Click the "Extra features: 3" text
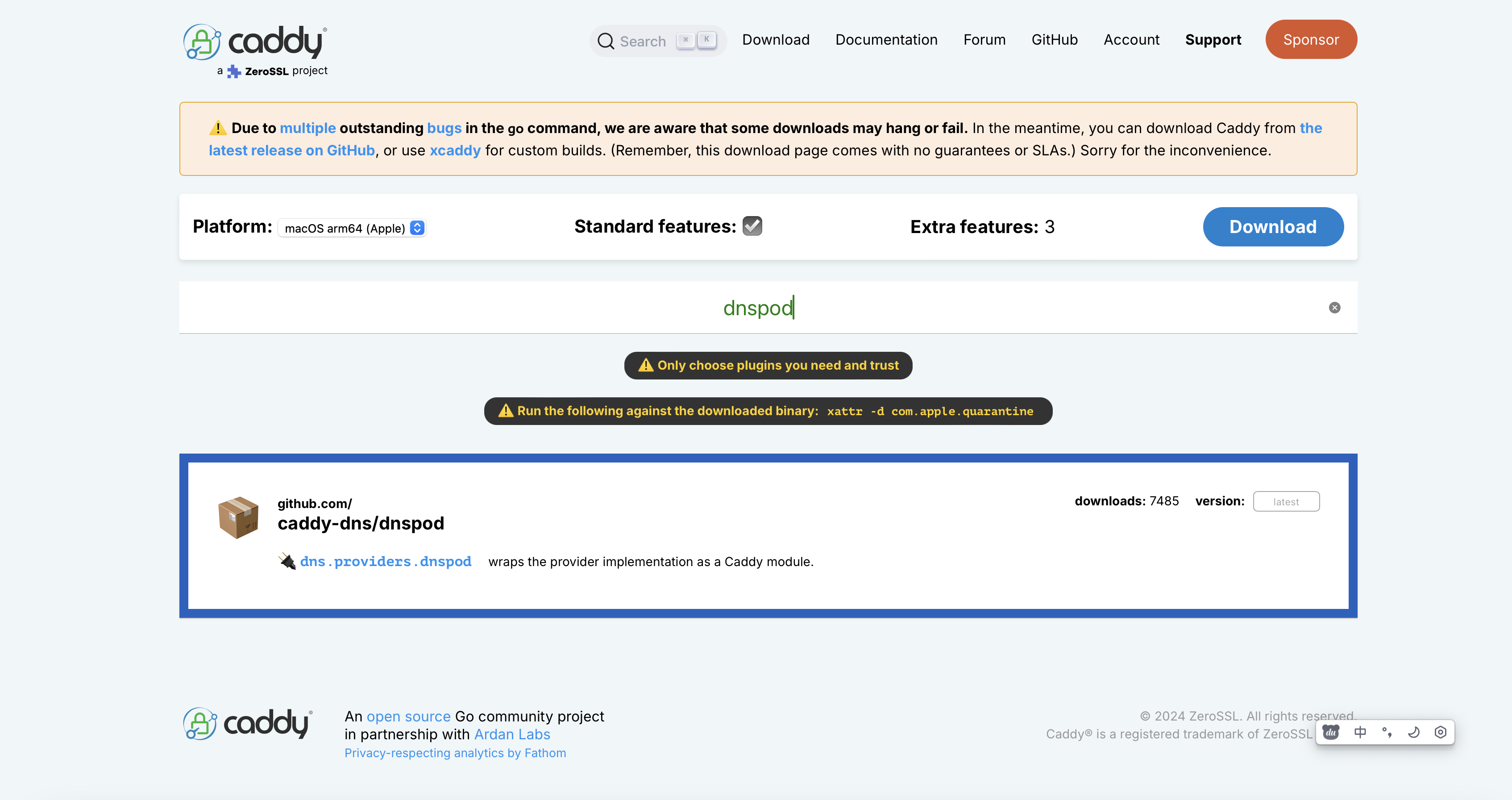Image resolution: width=1512 pixels, height=800 pixels. [982, 226]
